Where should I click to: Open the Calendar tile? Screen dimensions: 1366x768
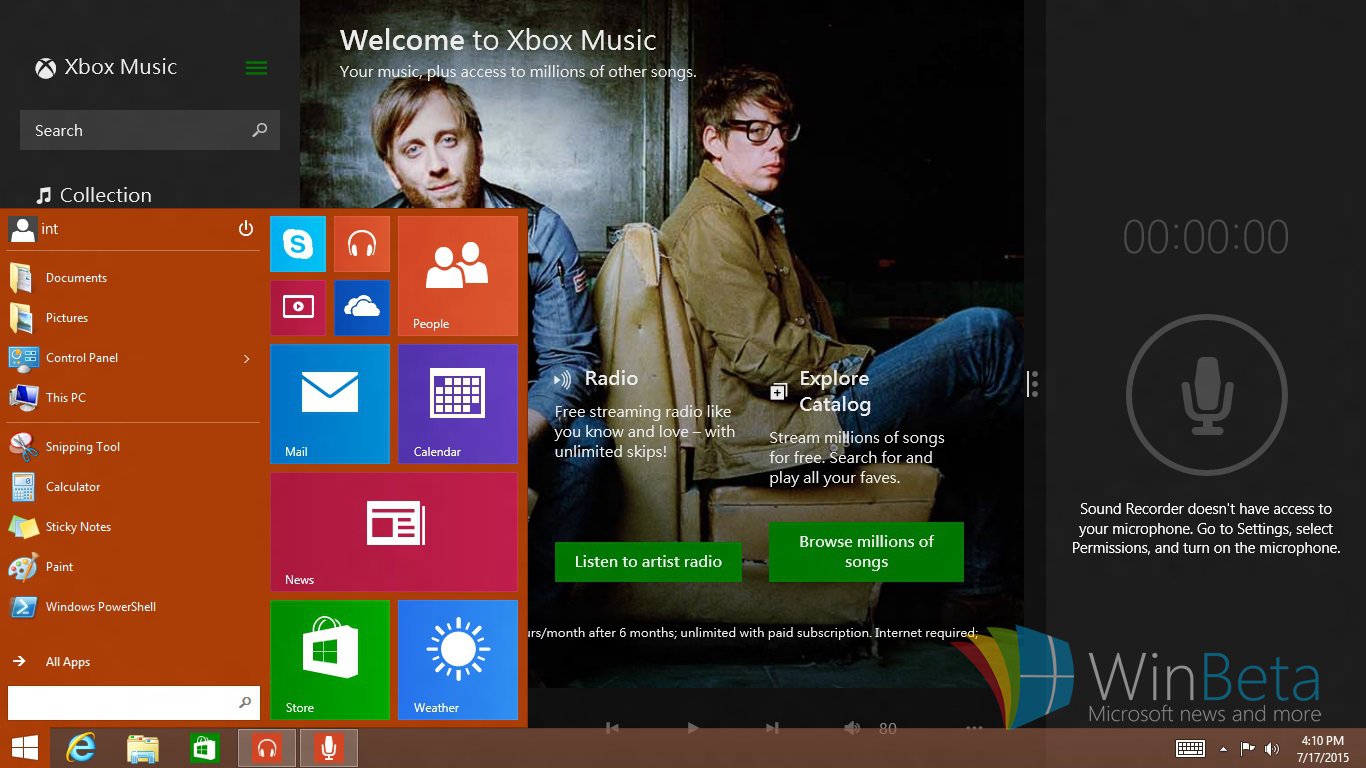coord(458,404)
